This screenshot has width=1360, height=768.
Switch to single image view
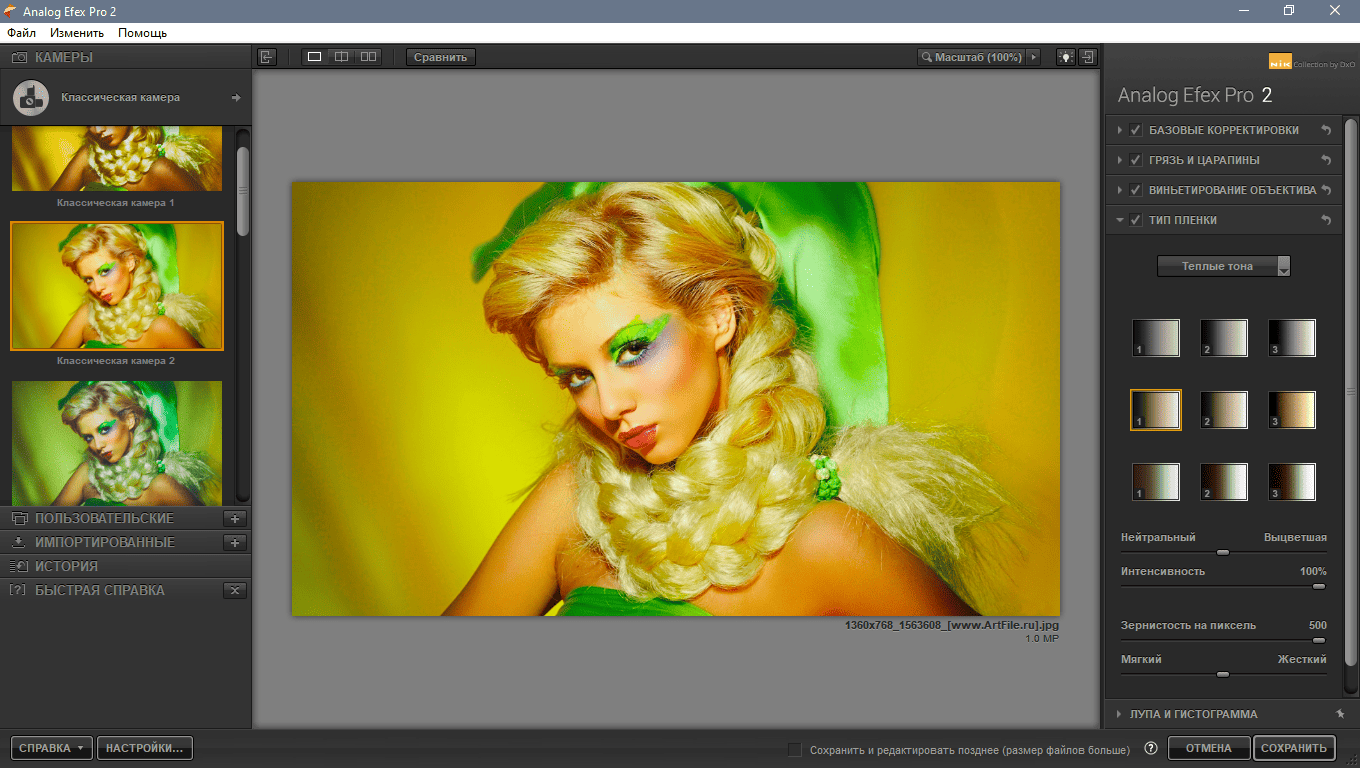315,57
